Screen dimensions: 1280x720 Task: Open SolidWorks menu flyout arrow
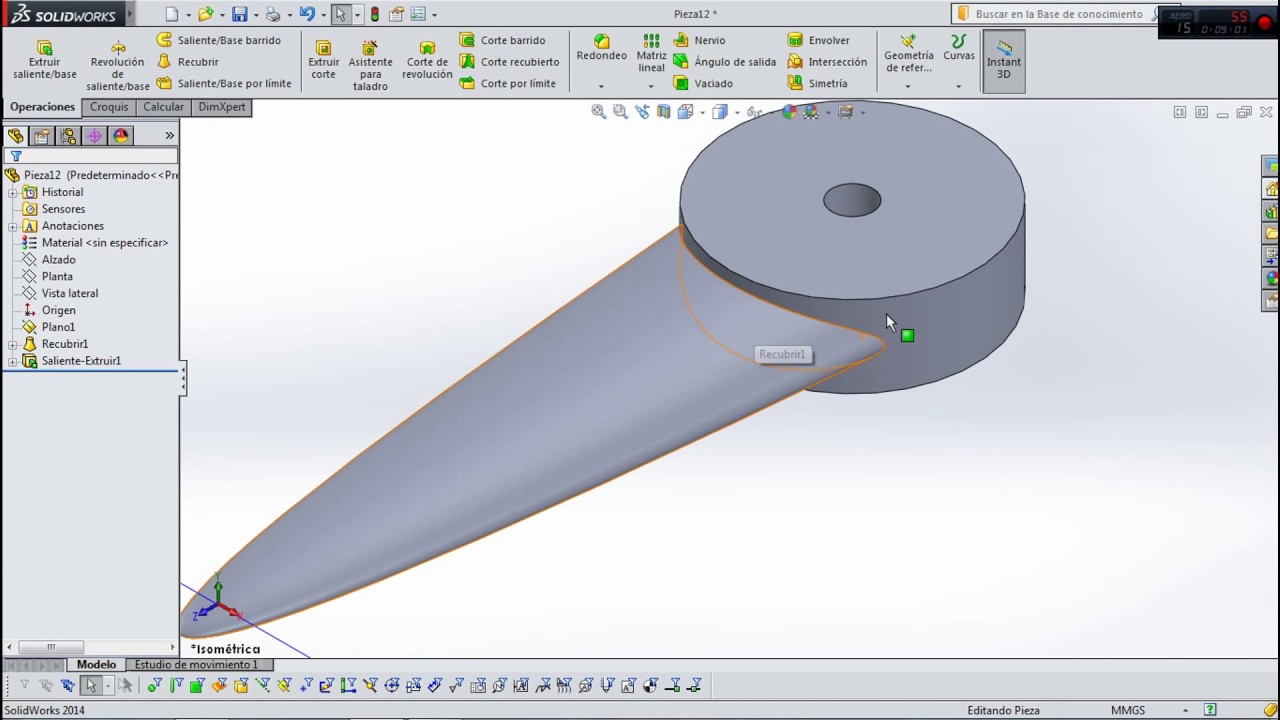(130, 14)
